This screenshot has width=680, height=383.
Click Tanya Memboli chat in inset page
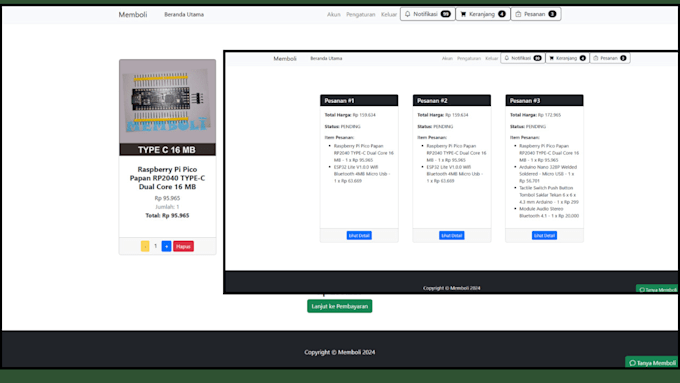click(x=657, y=289)
